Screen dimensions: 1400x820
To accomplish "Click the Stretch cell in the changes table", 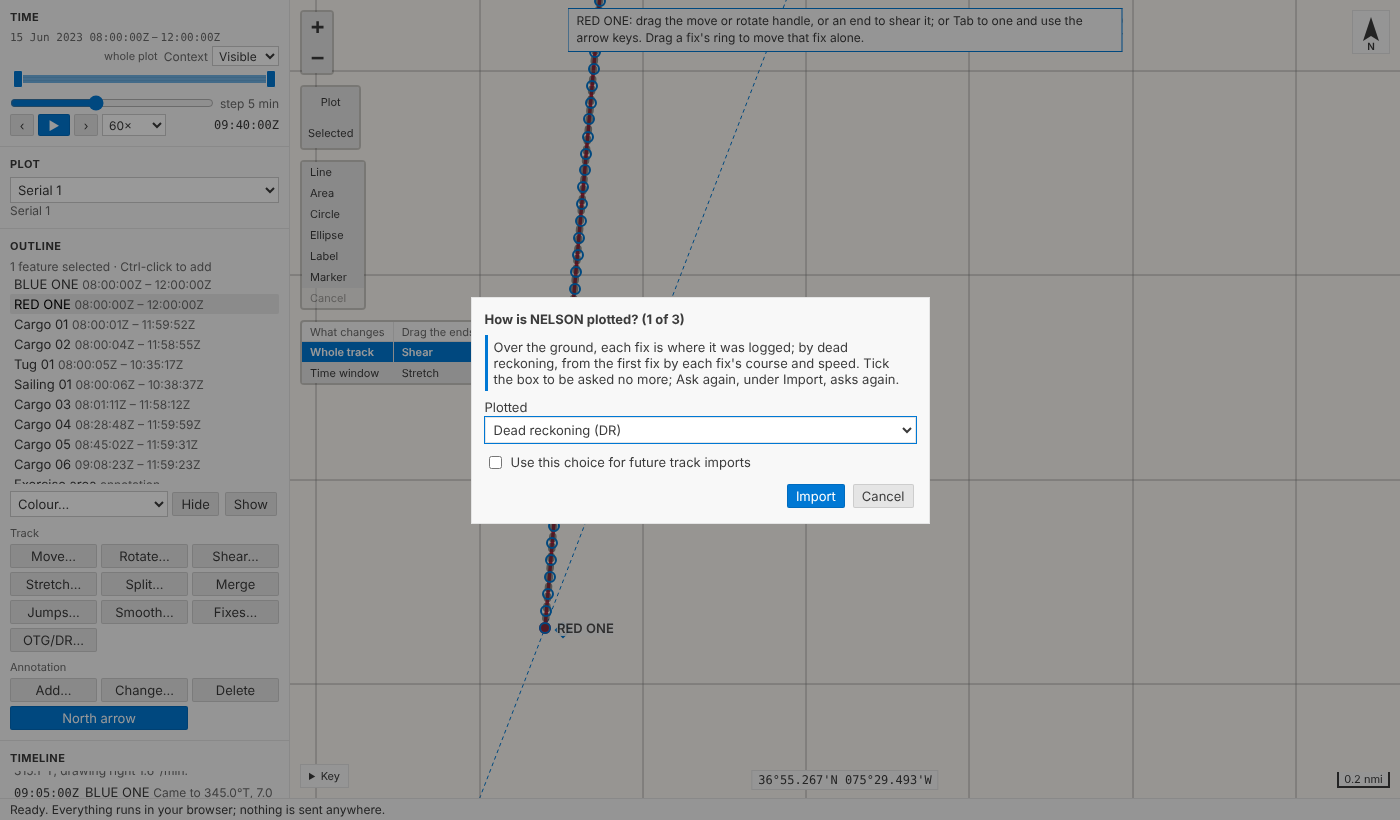I will pos(432,373).
